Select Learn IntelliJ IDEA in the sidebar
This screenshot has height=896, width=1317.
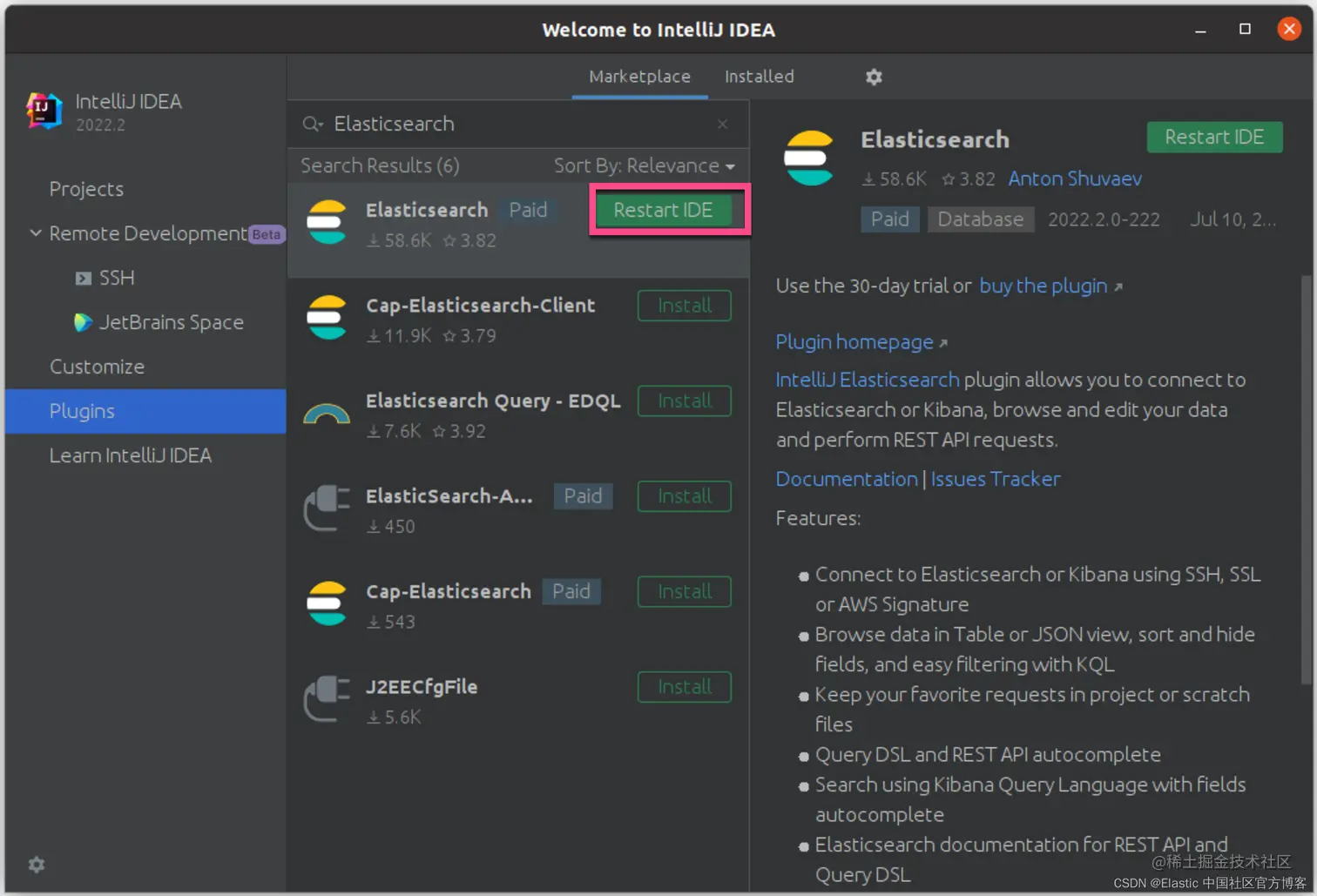coord(131,455)
